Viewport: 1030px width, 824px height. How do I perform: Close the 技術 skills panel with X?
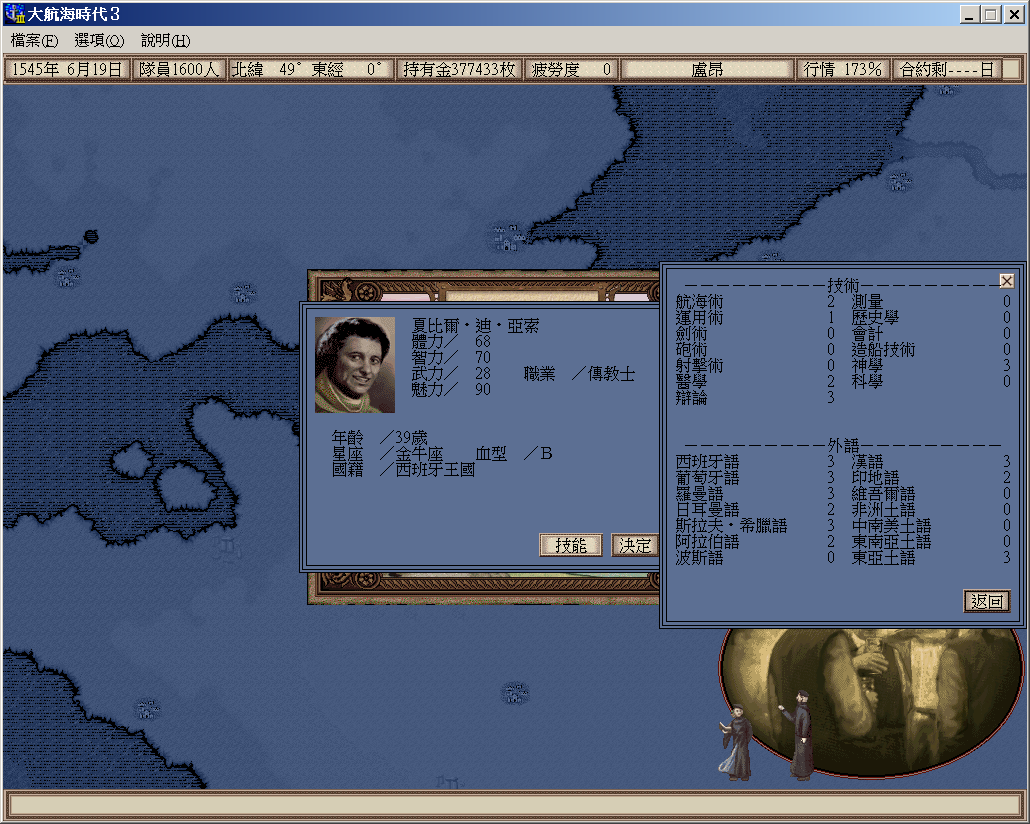1007,281
